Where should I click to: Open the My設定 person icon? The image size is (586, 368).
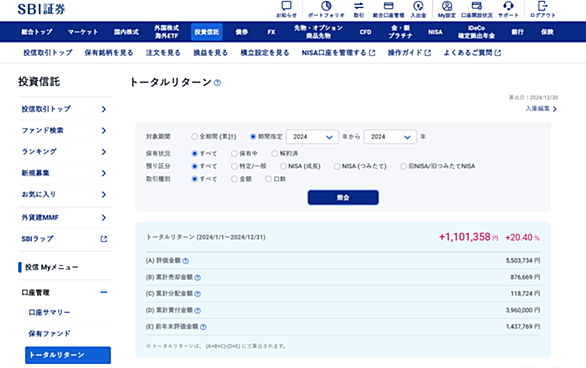click(447, 6)
